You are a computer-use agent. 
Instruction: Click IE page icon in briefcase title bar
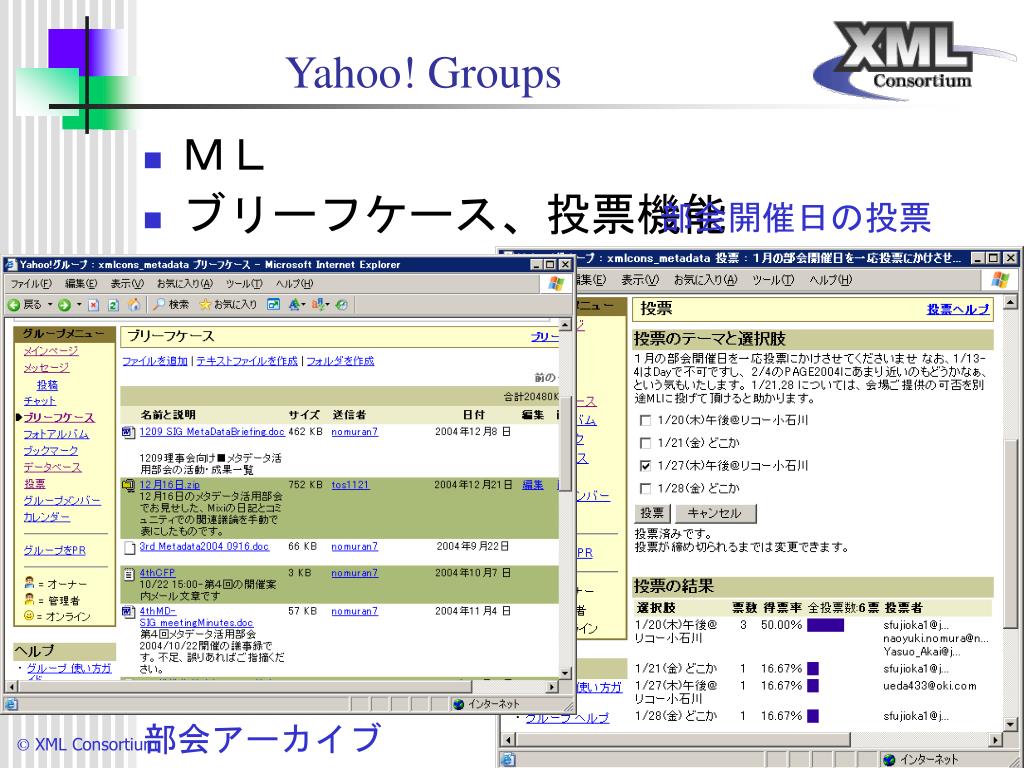click(x=10, y=264)
